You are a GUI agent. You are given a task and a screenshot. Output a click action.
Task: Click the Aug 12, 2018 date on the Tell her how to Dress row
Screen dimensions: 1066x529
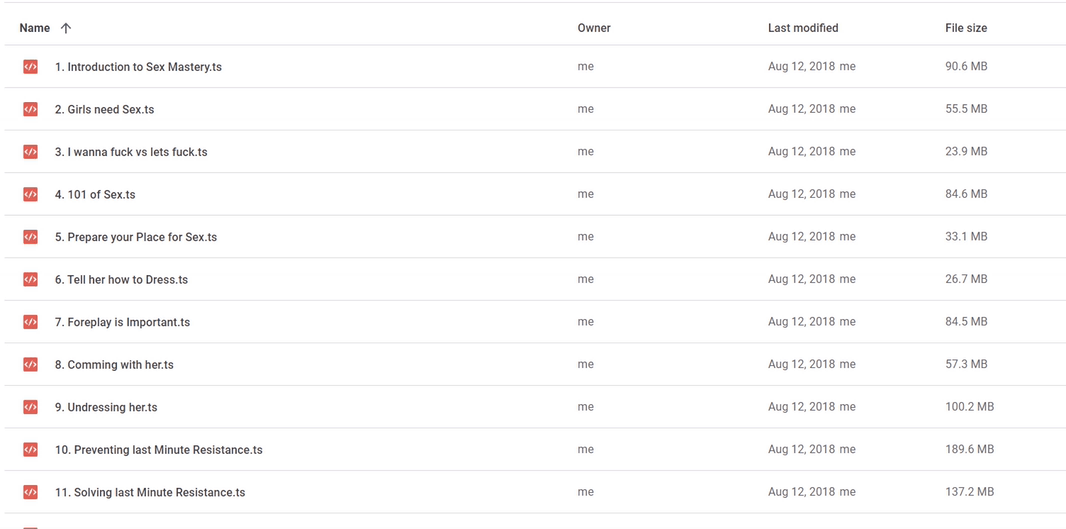tap(802, 279)
